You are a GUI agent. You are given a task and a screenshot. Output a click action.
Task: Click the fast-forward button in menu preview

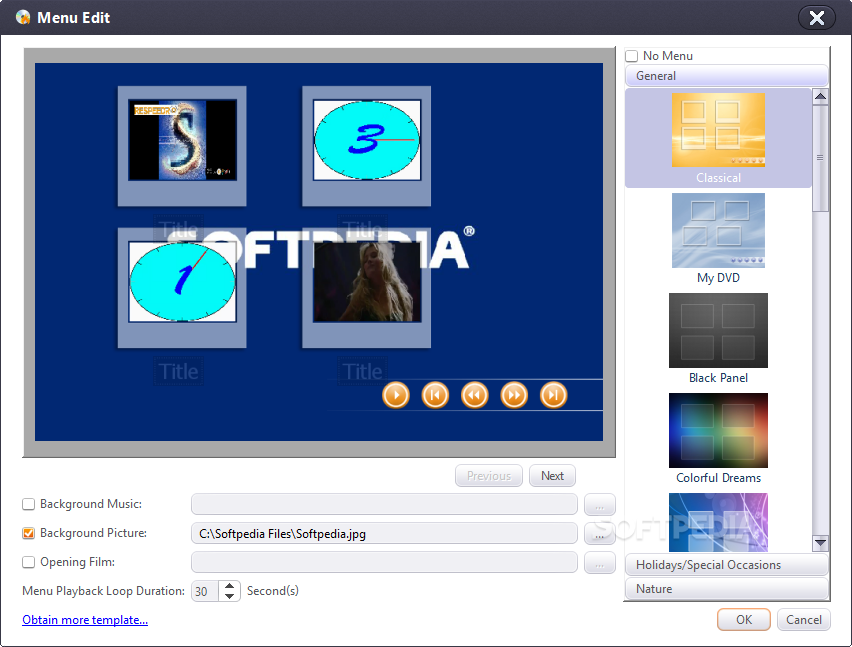point(514,395)
